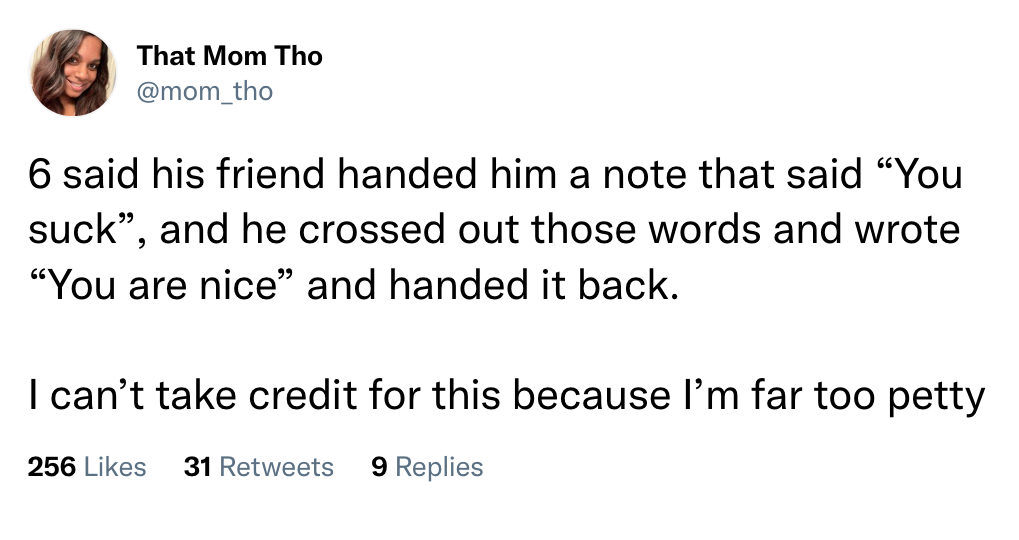Click the words "handed it back"

coord(528,285)
